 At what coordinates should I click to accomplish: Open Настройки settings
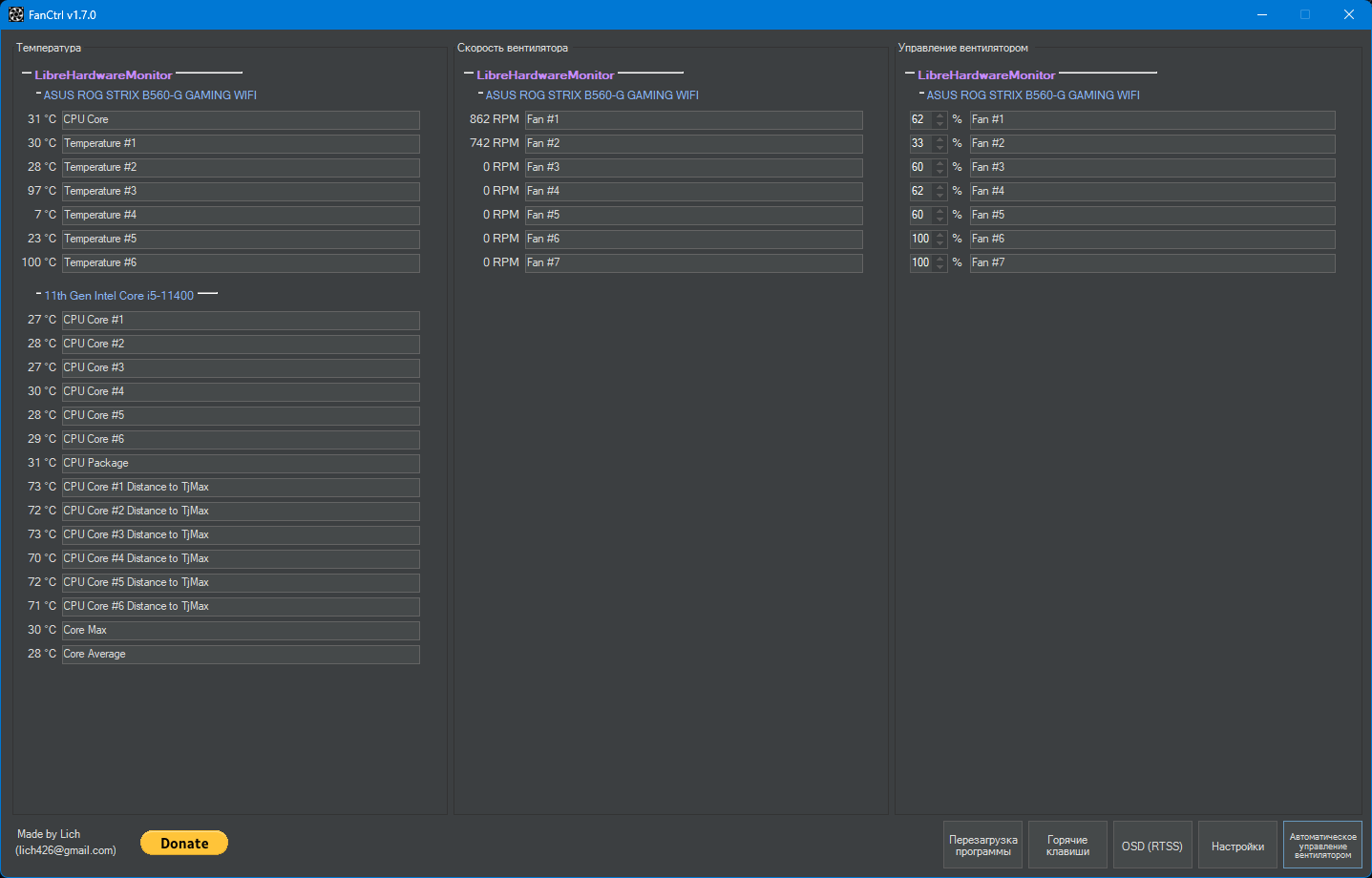[1237, 845]
